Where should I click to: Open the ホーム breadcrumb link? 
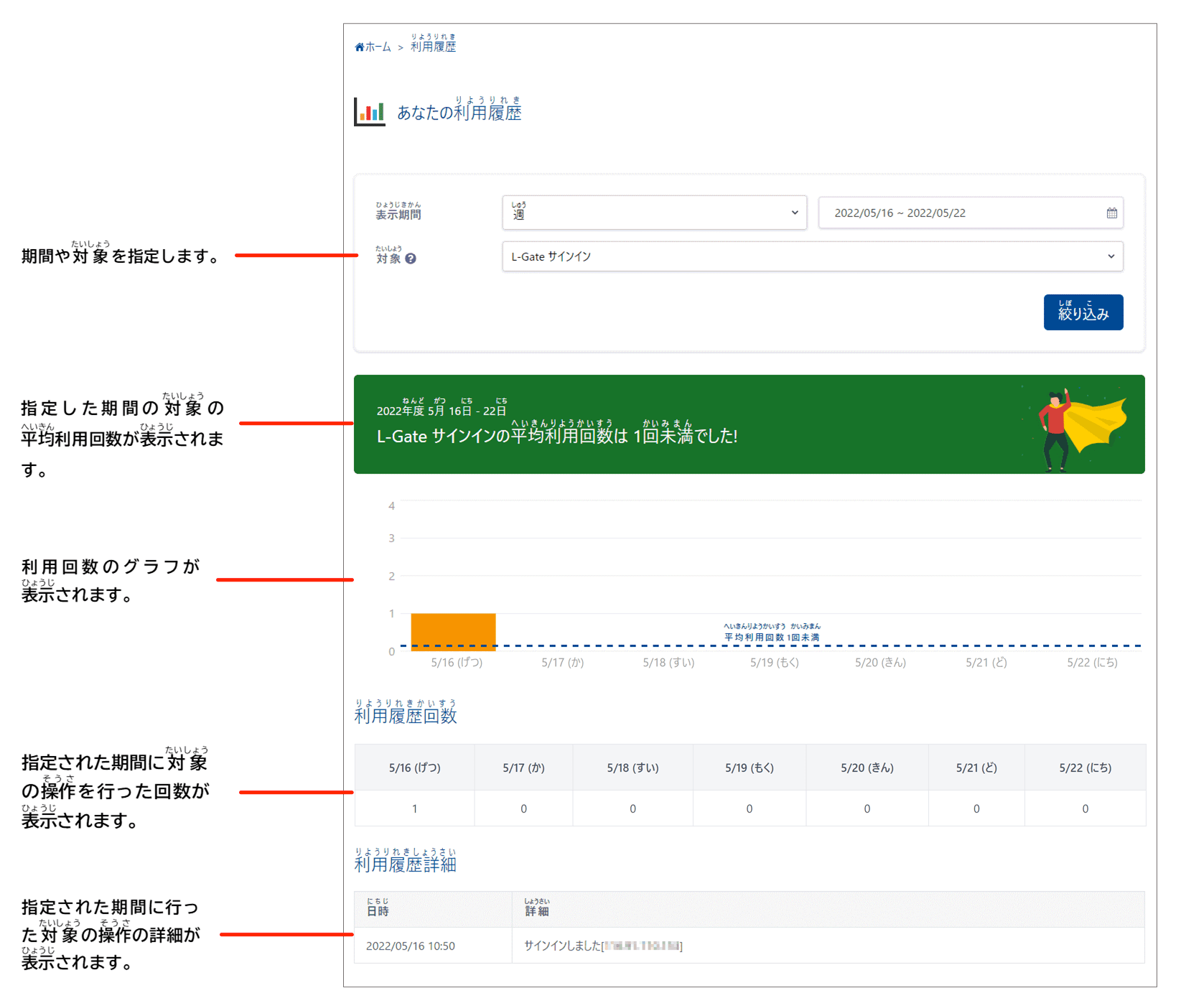378,47
